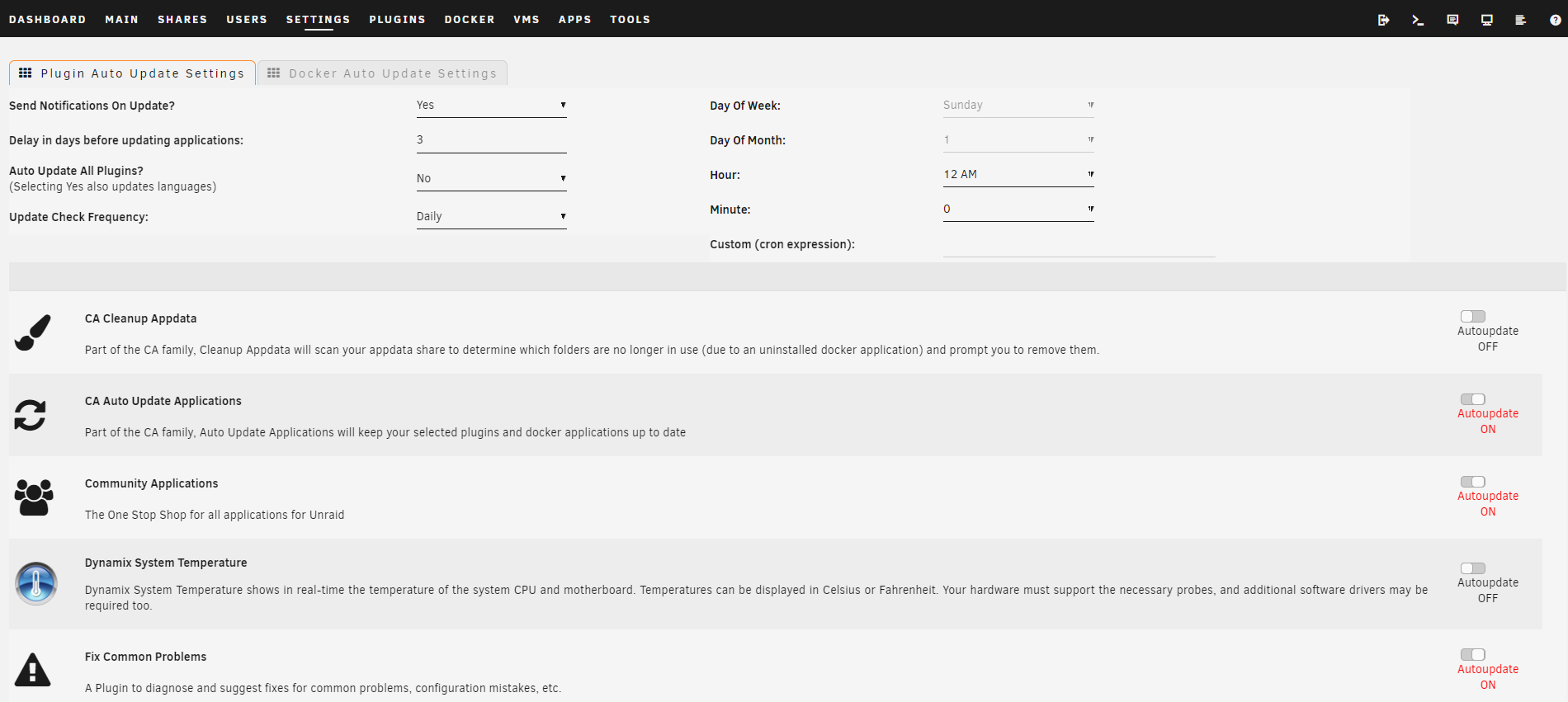The width and height of the screenshot is (1568, 702).
Task: Click the Info monitor icon
Action: click(x=1487, y=20)
